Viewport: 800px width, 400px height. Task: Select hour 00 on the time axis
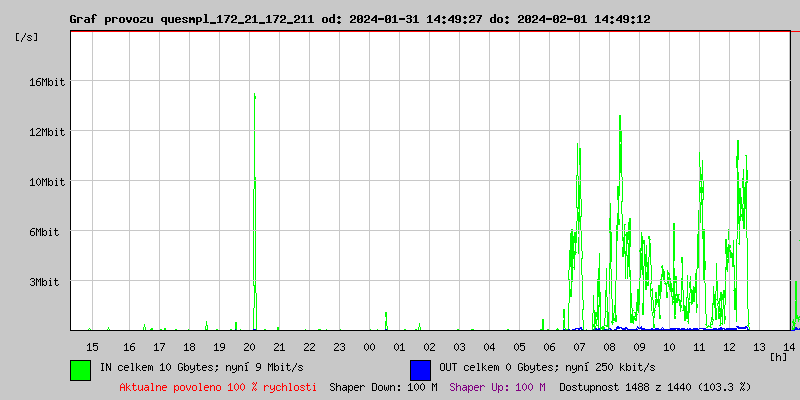pos(369,346)
